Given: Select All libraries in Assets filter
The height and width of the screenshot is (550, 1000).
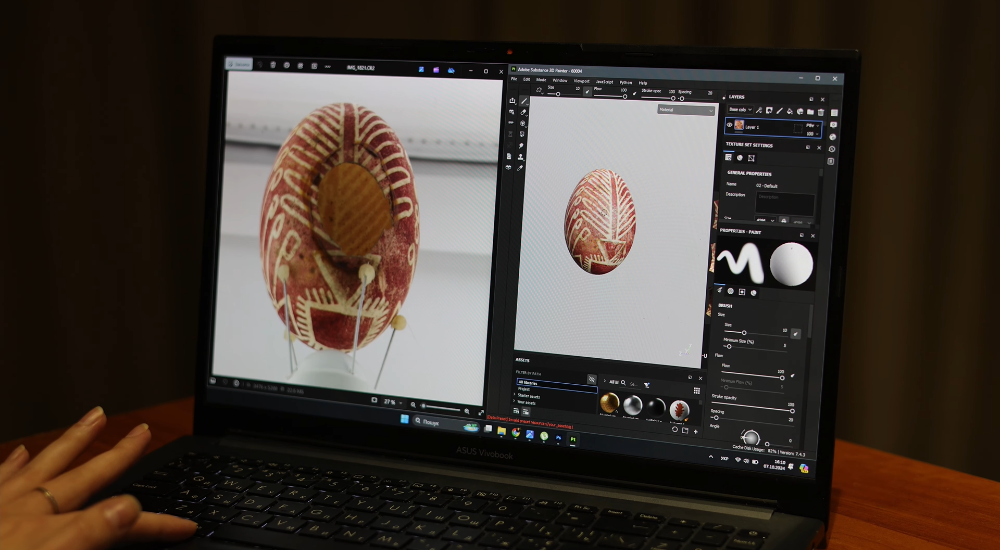Looking at the screenshot, I should click(556, 384).
